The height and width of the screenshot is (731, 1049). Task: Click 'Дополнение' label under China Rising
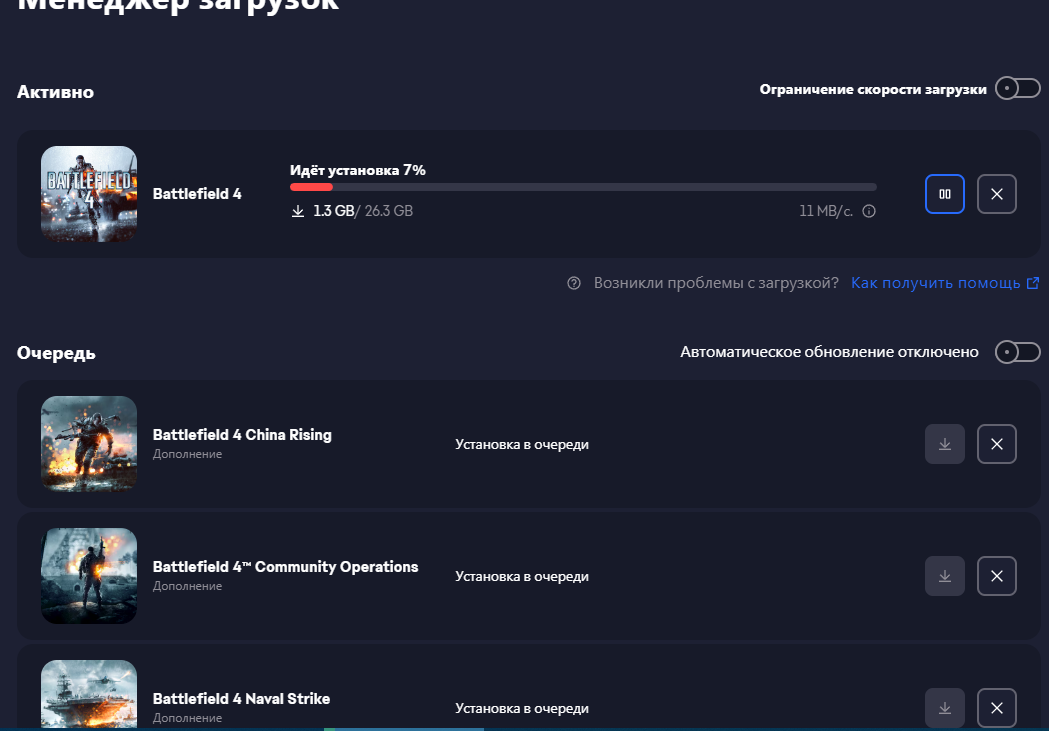click(187, 454)
